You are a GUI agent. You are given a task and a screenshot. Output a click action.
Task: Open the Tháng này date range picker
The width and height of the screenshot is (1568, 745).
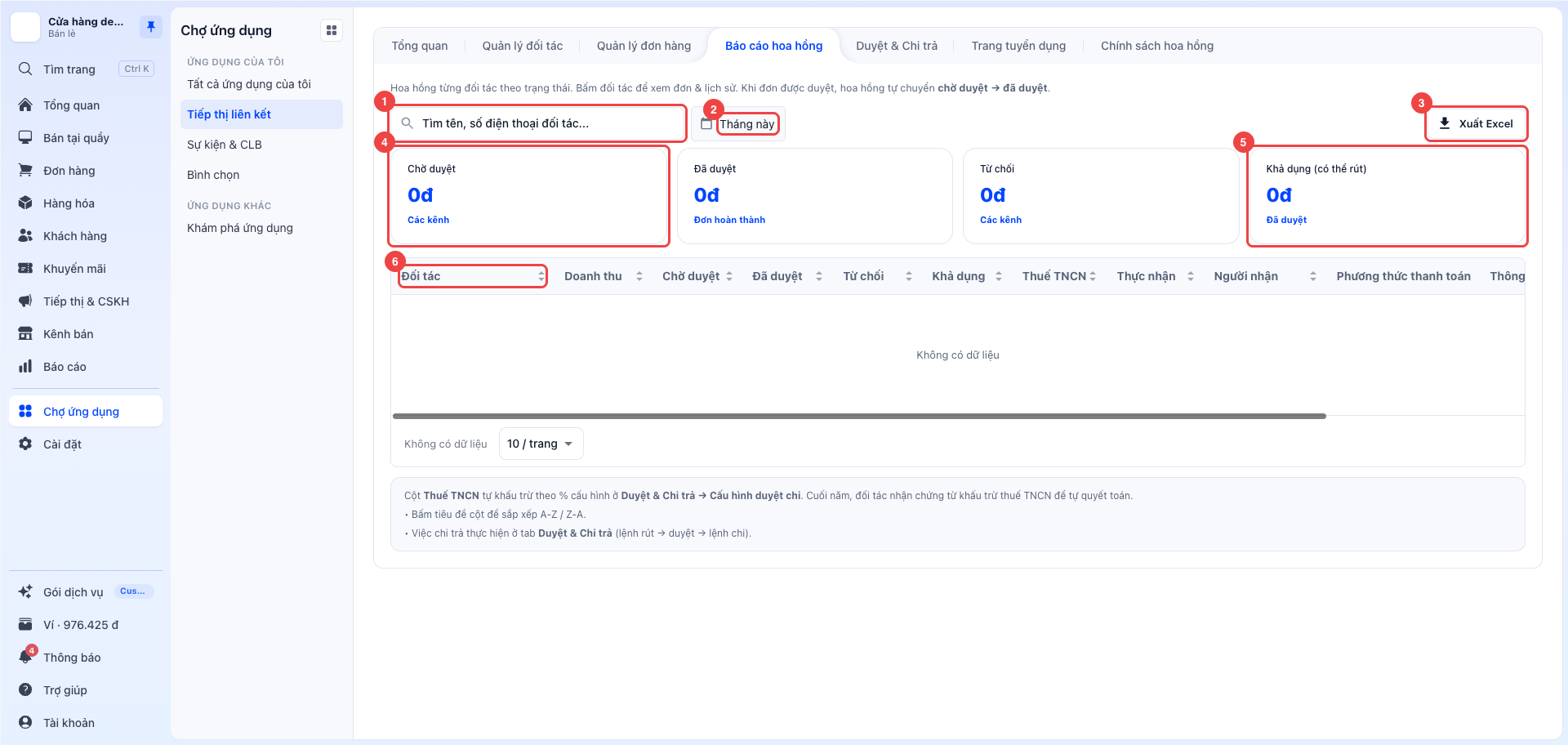(x=738, y=124)
